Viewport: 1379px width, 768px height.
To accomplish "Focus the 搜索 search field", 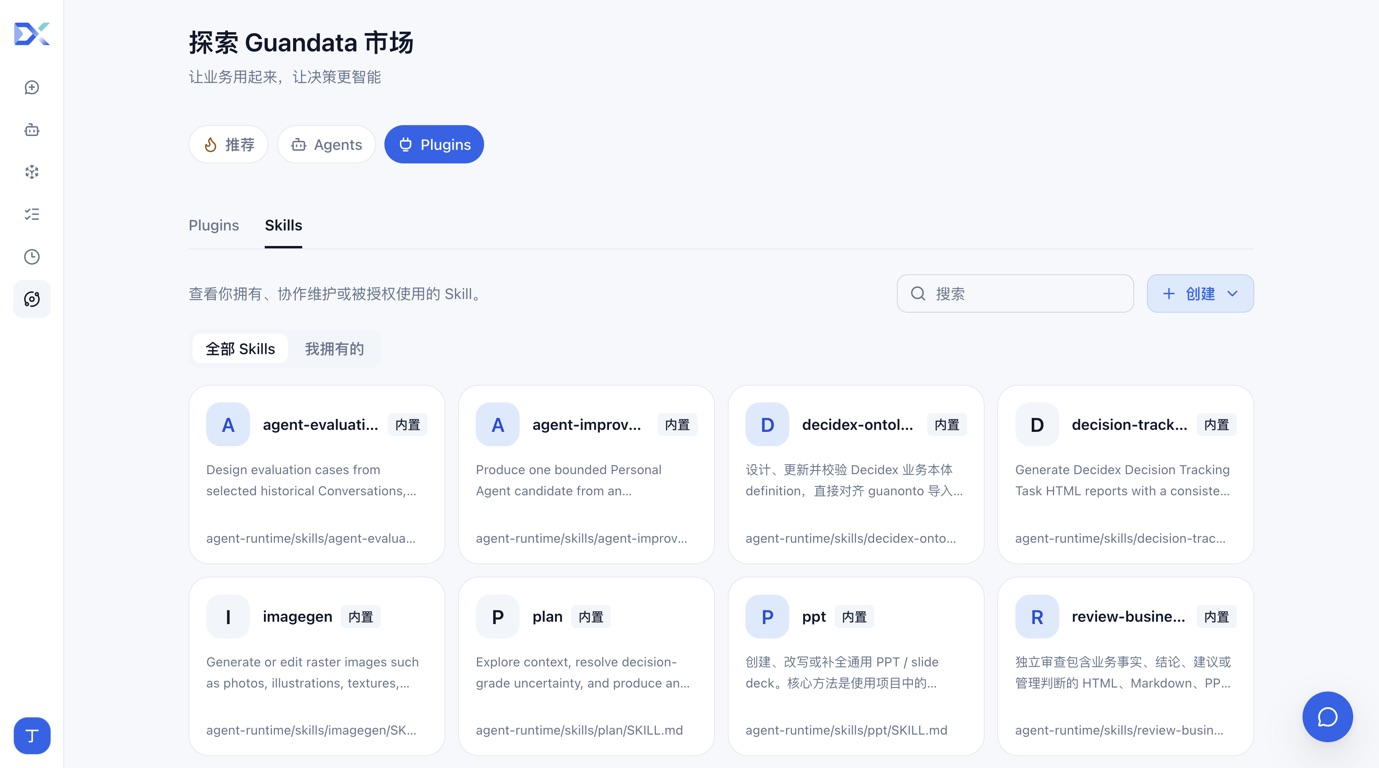I will (1015, 294).
